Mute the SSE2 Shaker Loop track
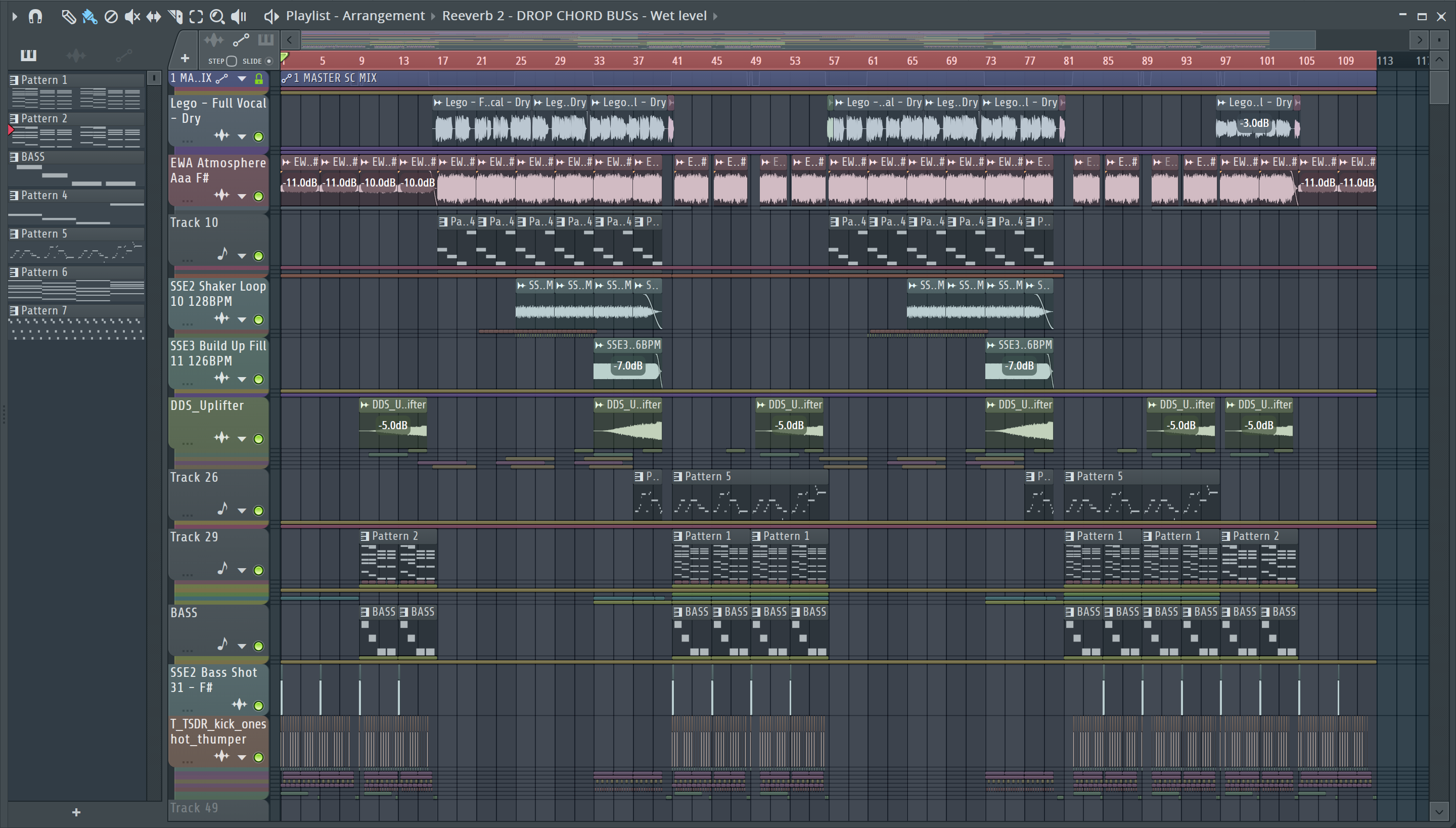The height and width of the screenshot is (828, 1456). (259, 319)
